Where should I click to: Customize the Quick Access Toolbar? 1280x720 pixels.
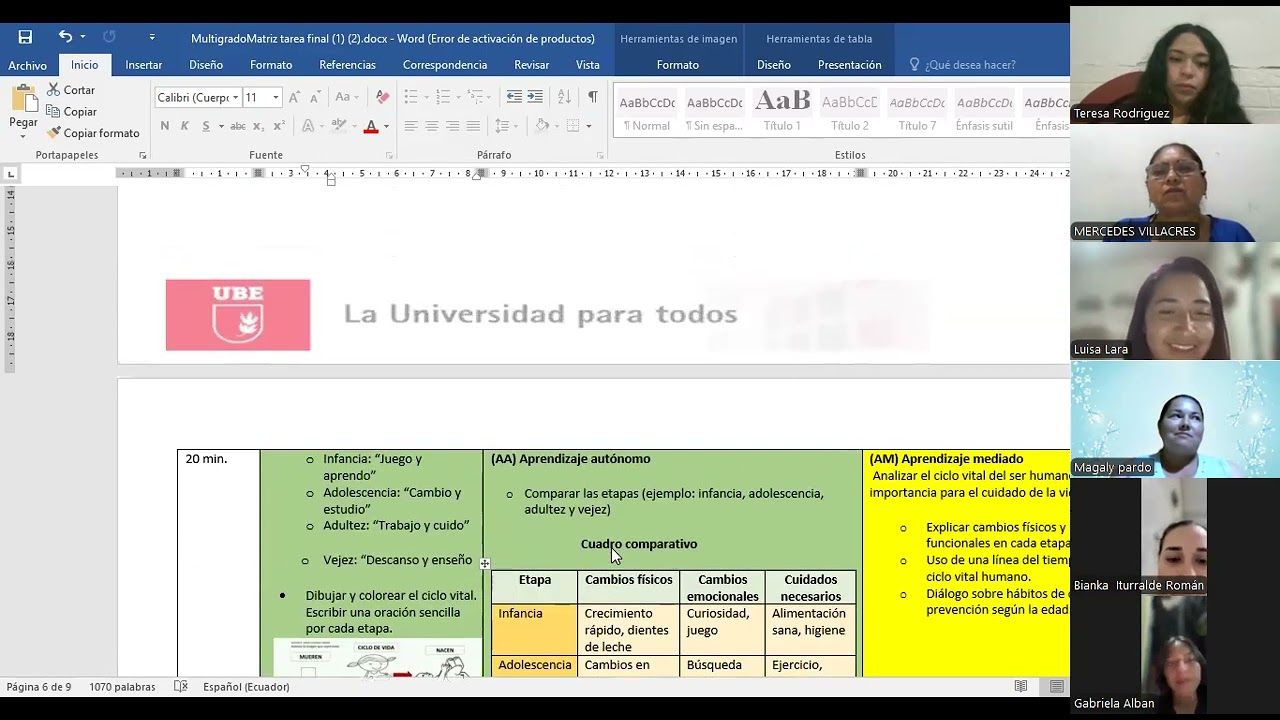pos(152,37)
